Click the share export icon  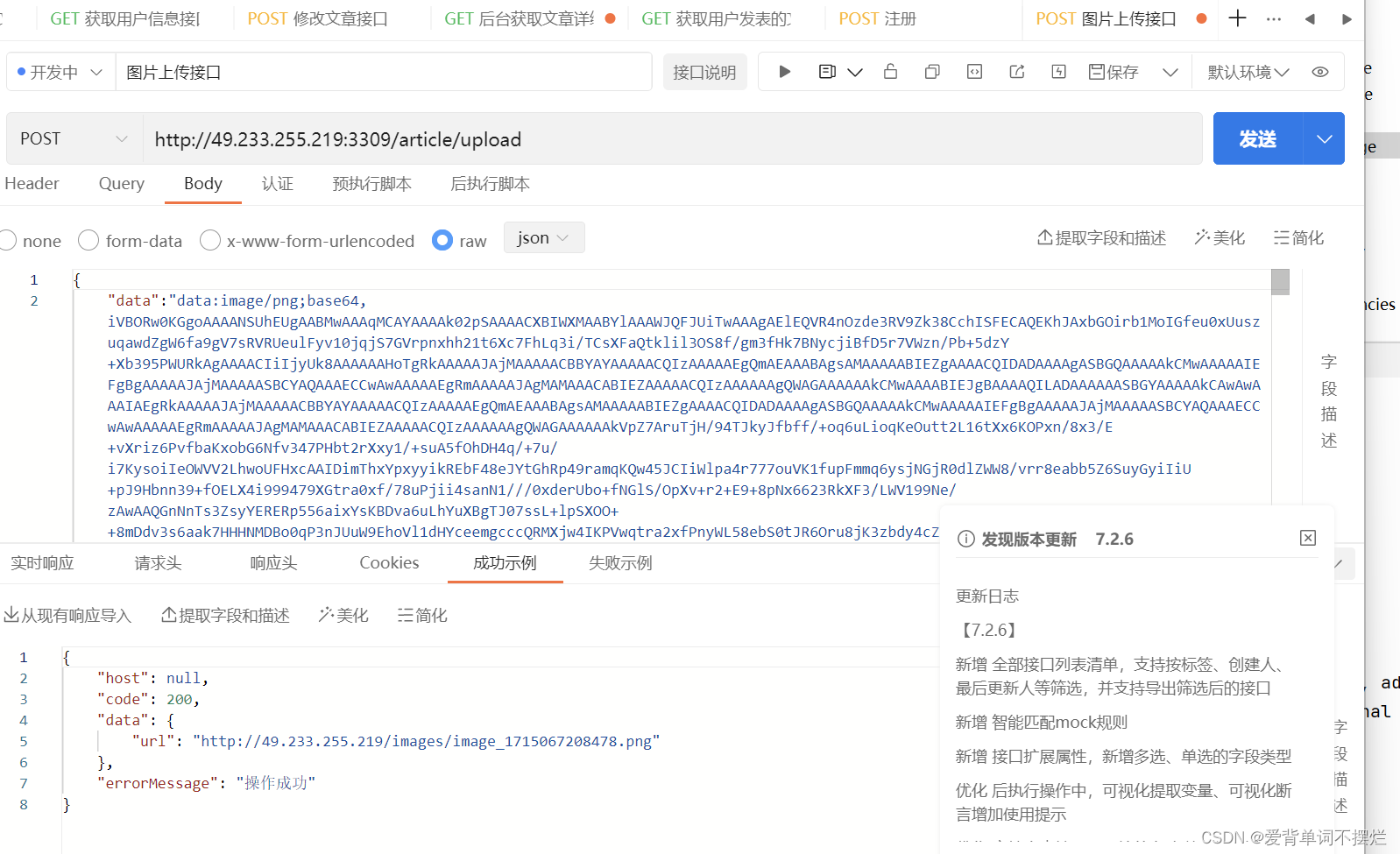click(1016, 72)
